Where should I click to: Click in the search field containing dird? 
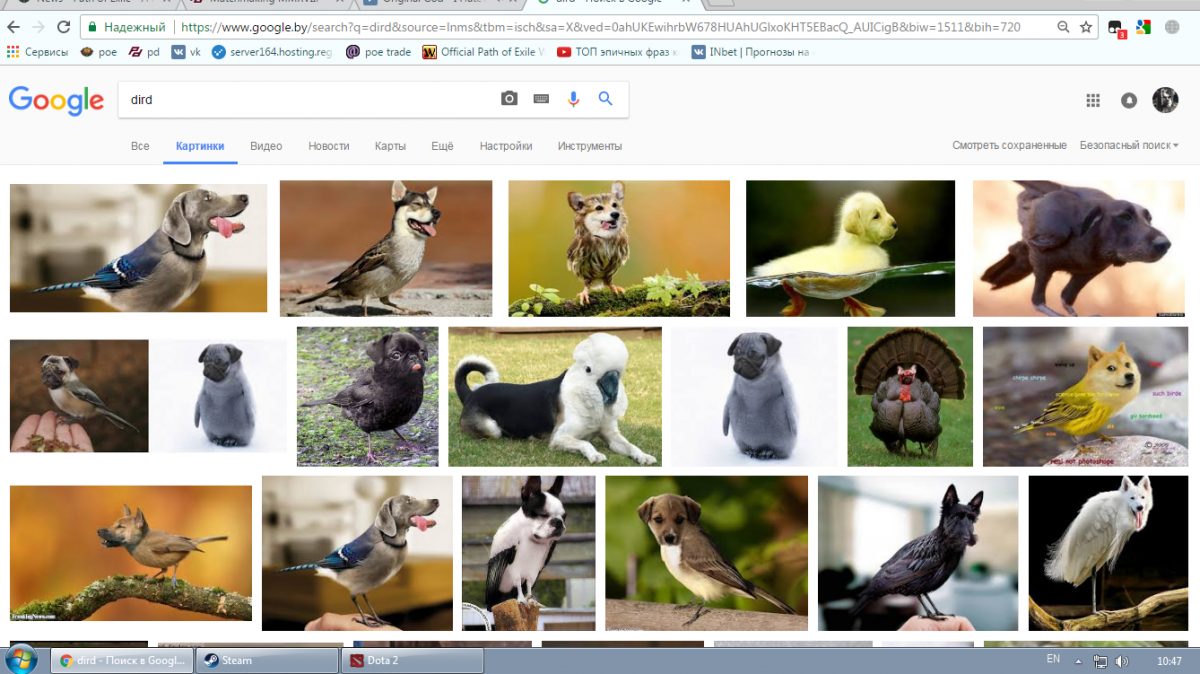[300, 100]
